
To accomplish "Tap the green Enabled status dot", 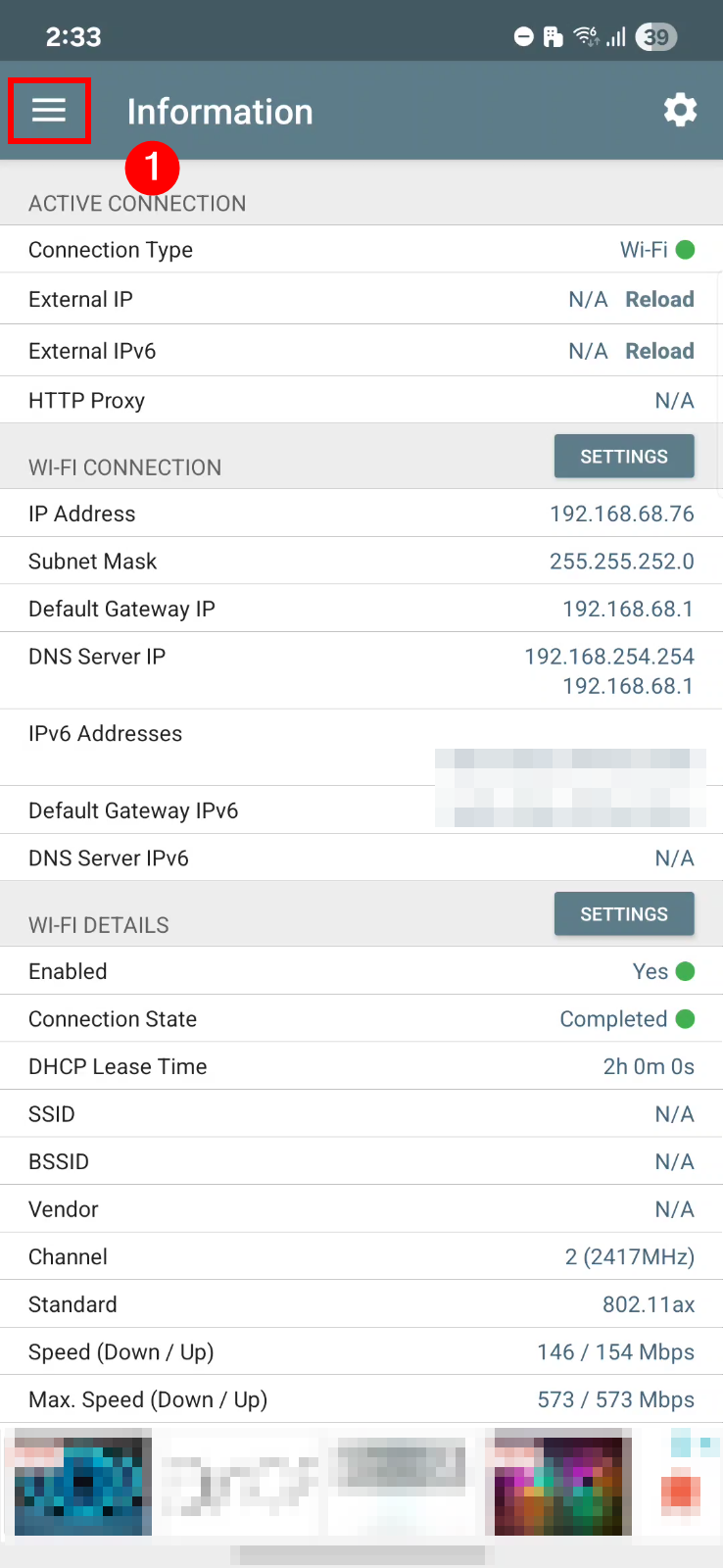I will pos(686,971).
